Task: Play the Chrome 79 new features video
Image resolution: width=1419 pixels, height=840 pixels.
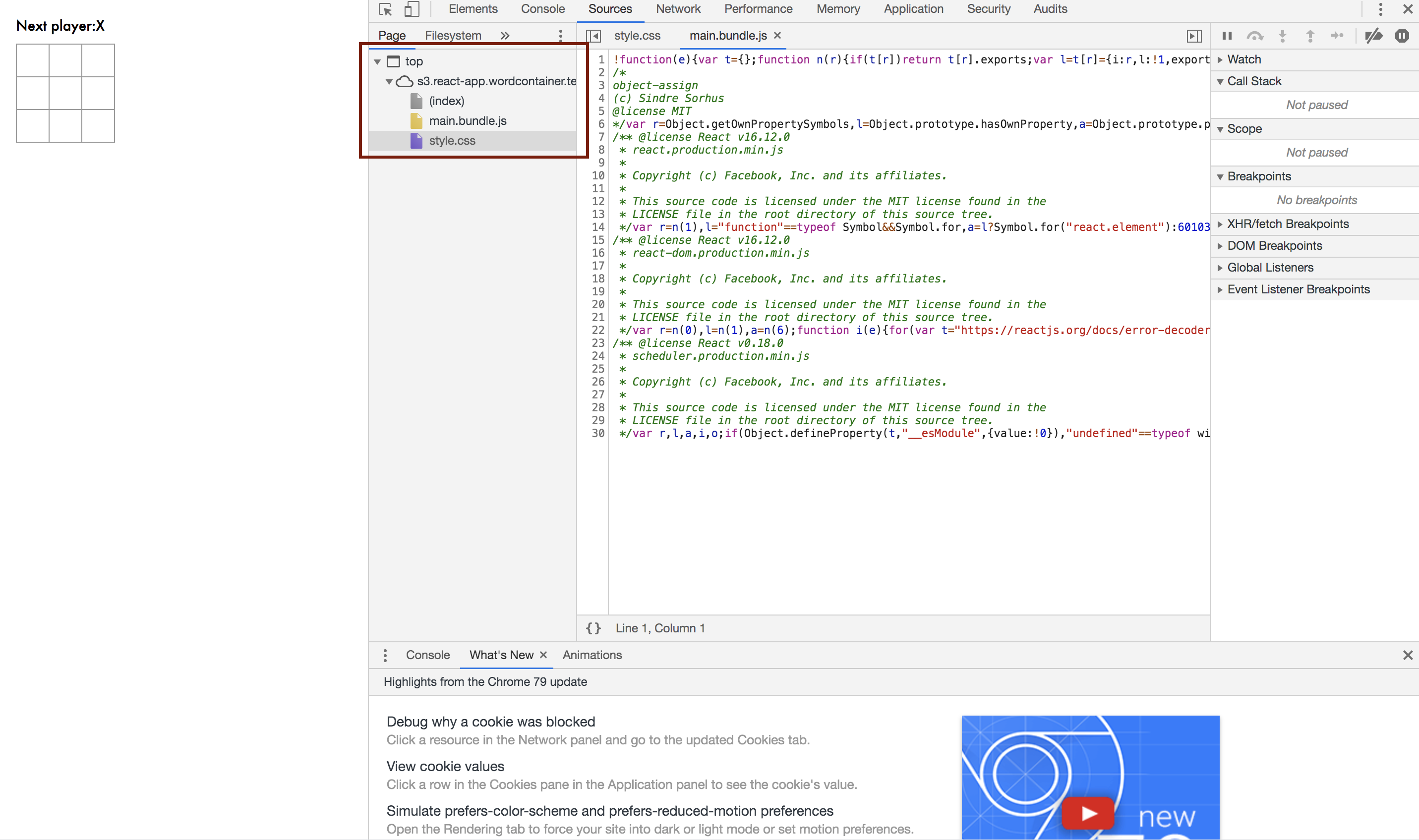Action: click(1088, 813)
